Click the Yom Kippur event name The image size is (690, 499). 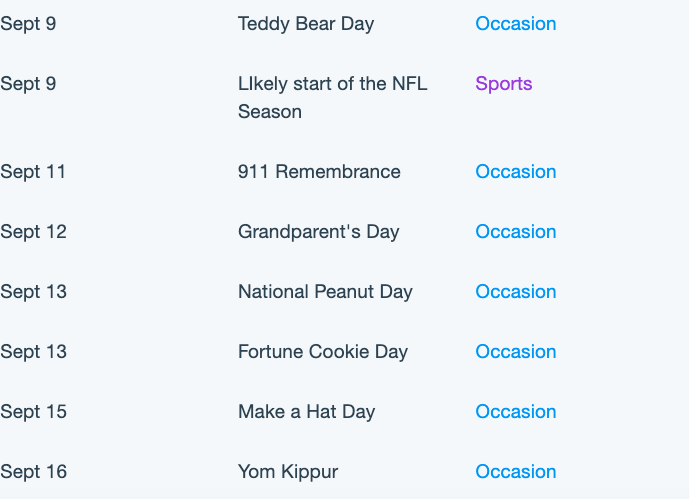(x=288, y=472)
